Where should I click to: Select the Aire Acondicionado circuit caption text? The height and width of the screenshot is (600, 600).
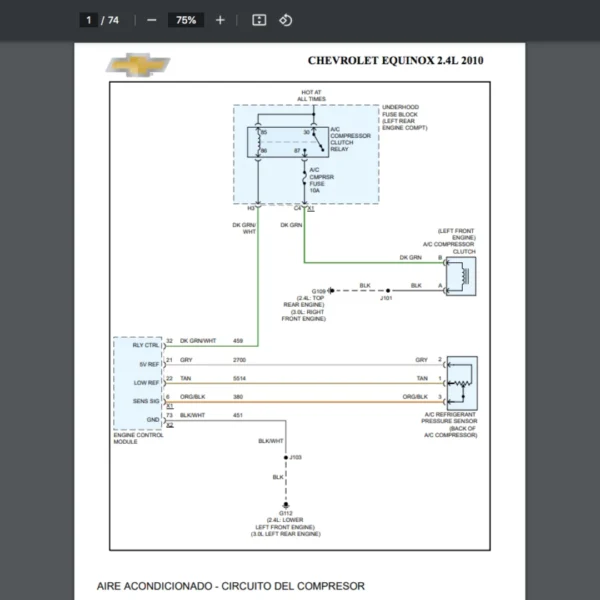[x=230, y=586]
